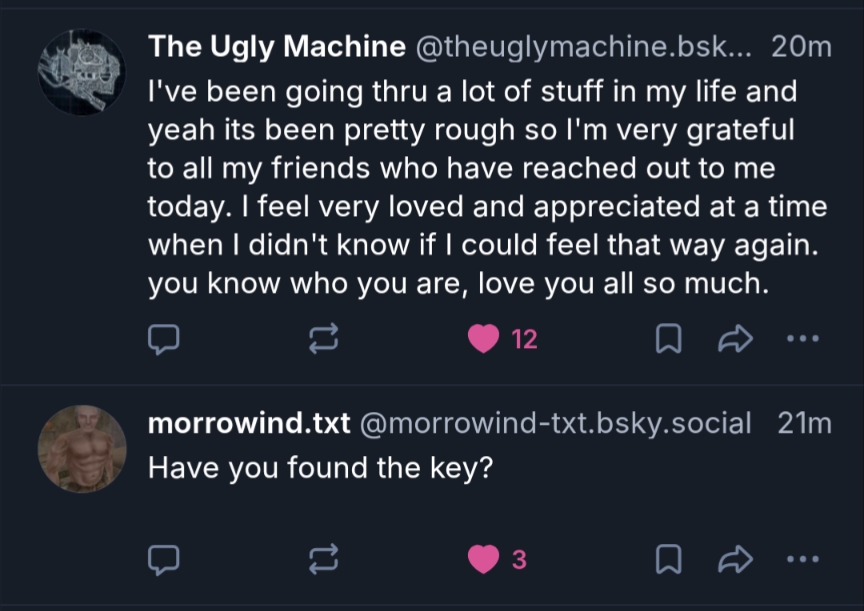Visit The Ugly Machine display name
Viewport: 864px width, 611px height.
pos(277,46)
